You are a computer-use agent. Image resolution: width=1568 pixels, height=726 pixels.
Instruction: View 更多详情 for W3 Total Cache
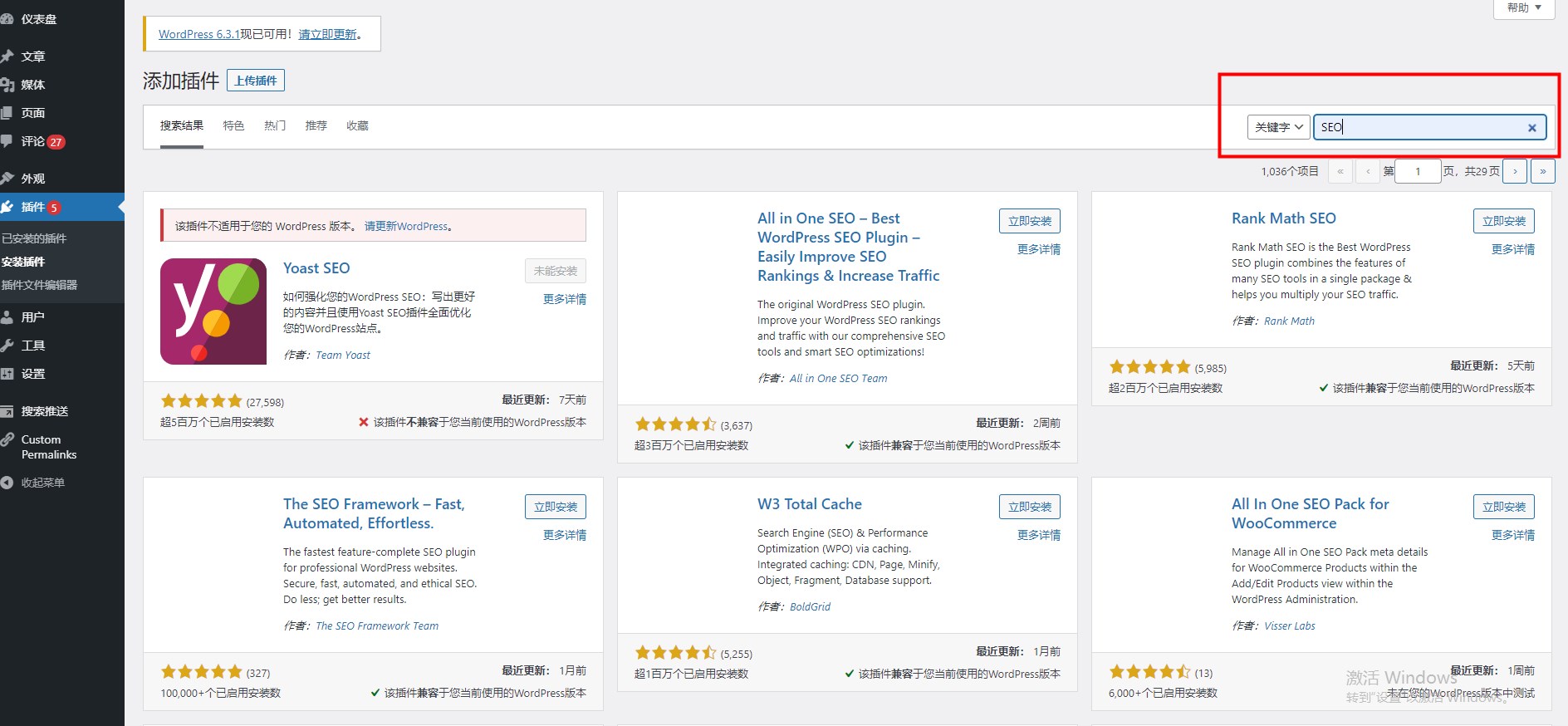[1039, 535]
